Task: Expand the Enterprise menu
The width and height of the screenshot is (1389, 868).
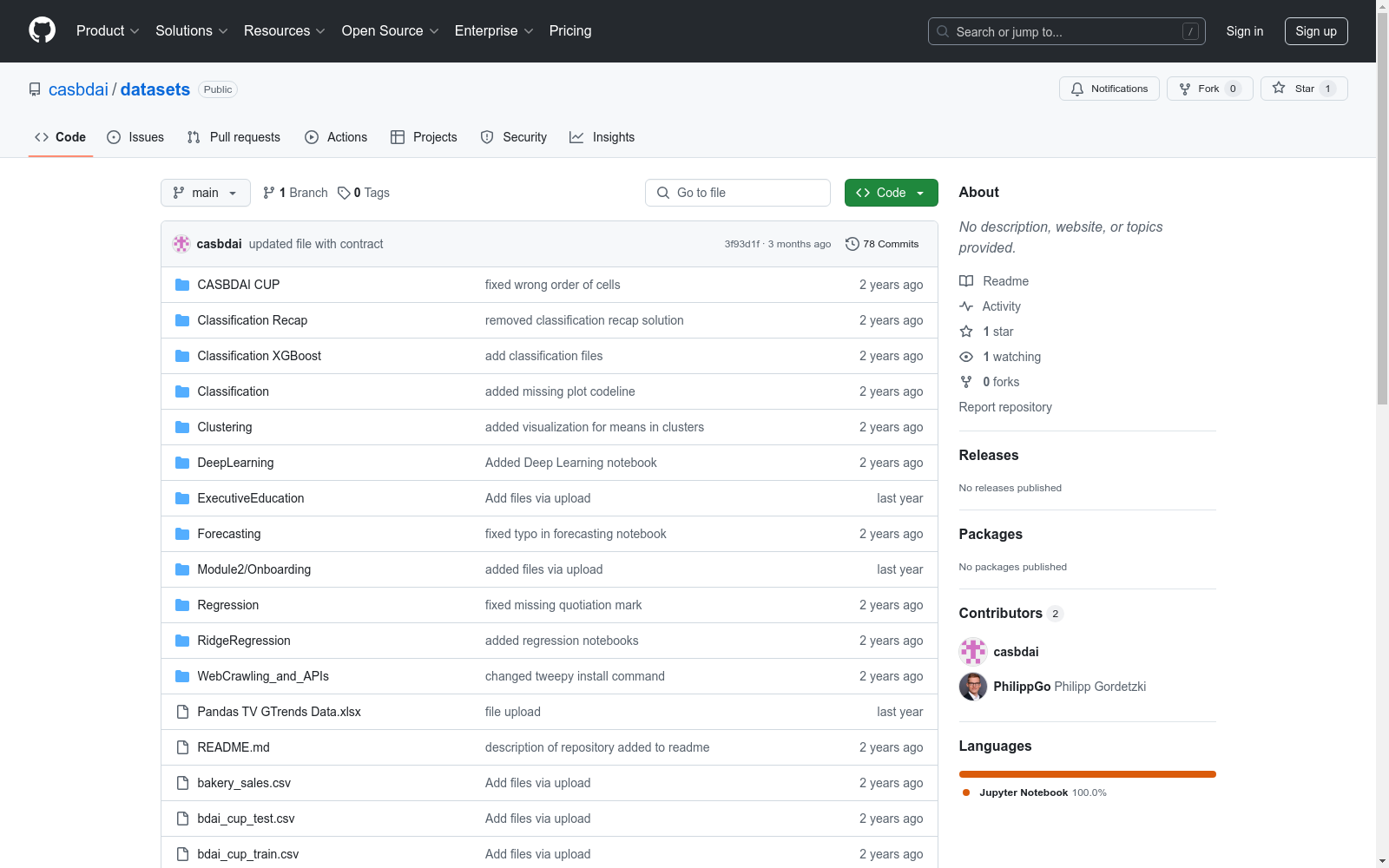Action: pos(494,30)
